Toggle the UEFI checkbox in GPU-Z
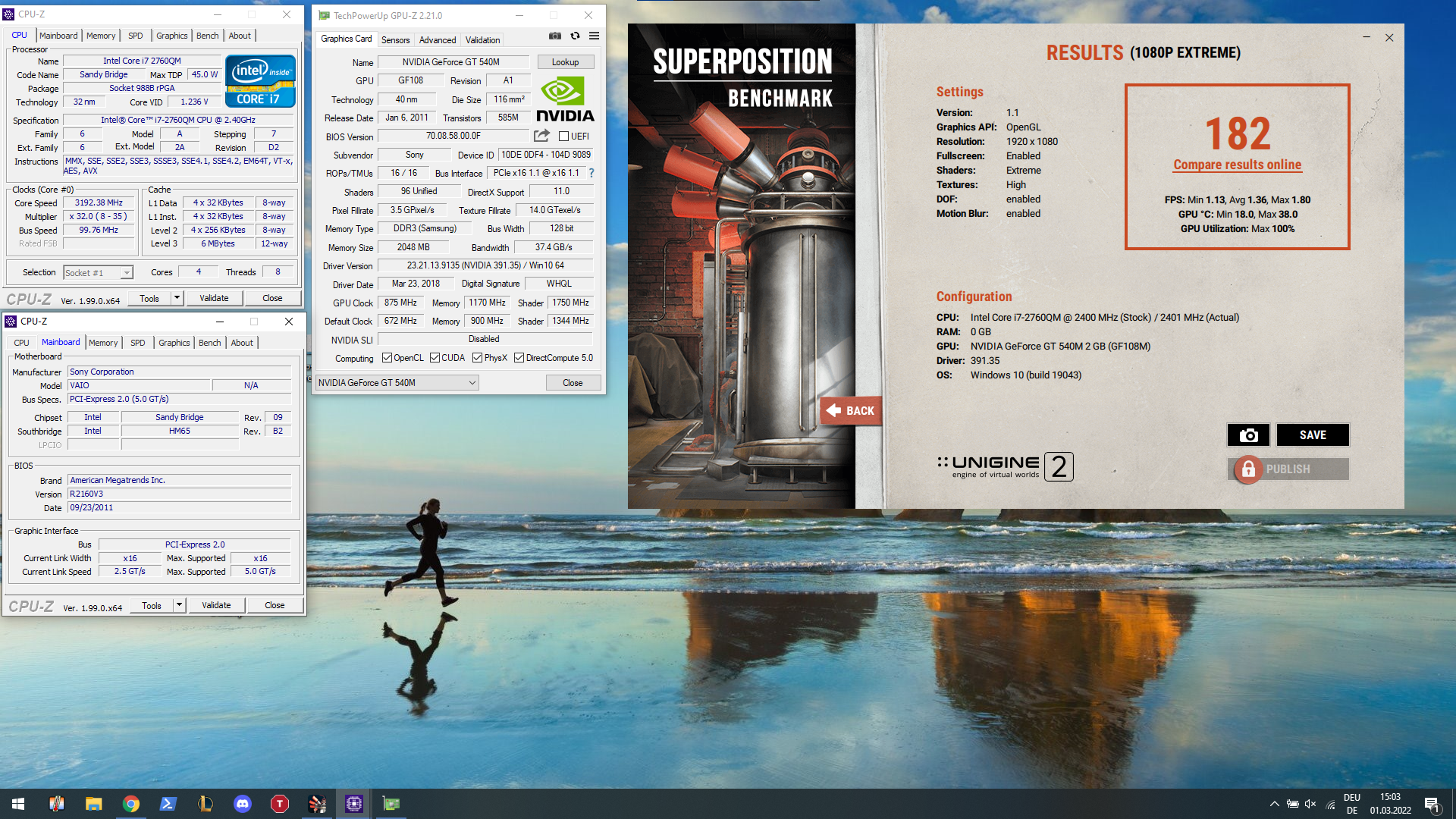 pos(563,136)
